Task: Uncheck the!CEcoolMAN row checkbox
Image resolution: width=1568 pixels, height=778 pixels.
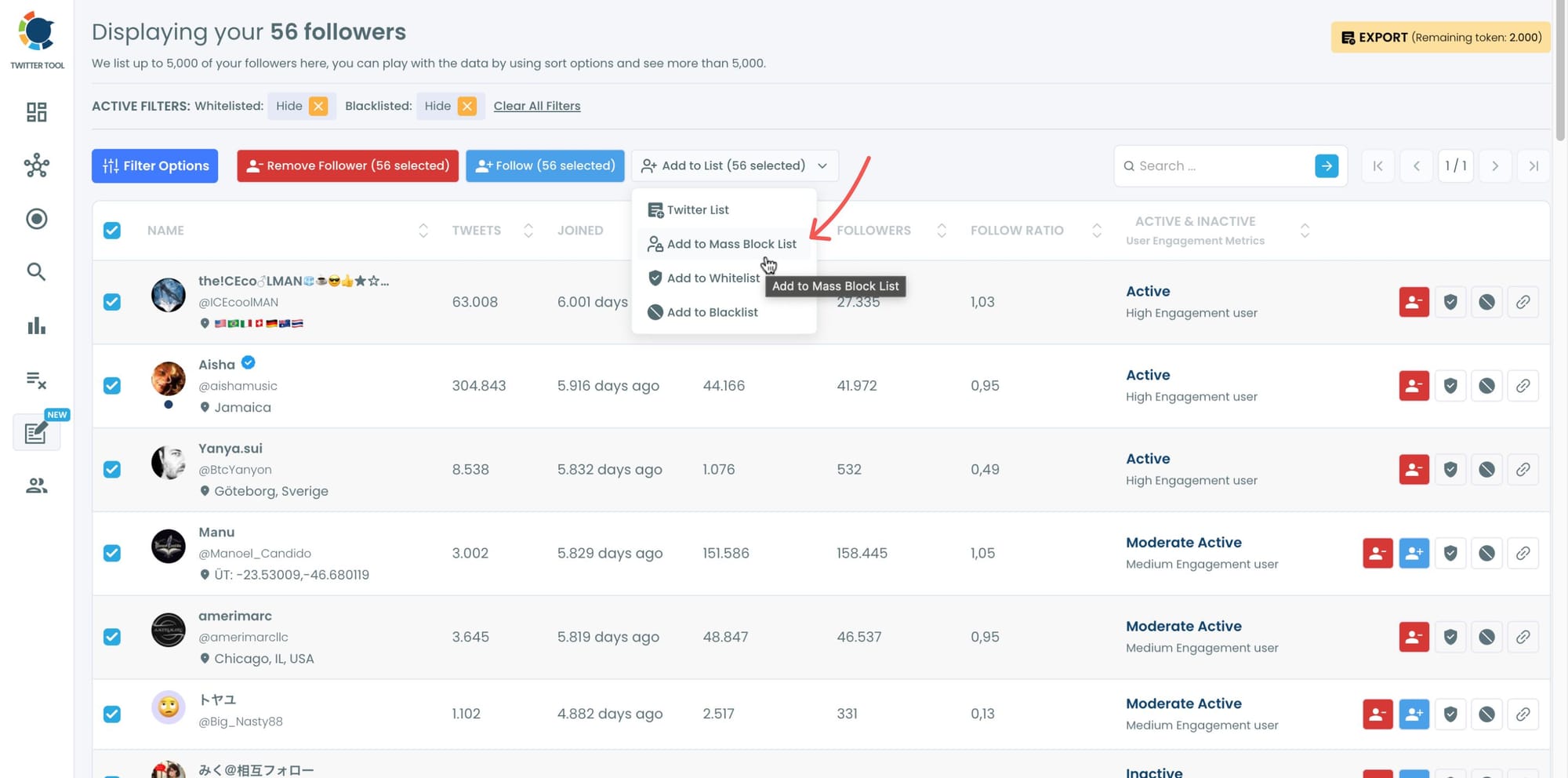Action: click(x=112, y=302)
